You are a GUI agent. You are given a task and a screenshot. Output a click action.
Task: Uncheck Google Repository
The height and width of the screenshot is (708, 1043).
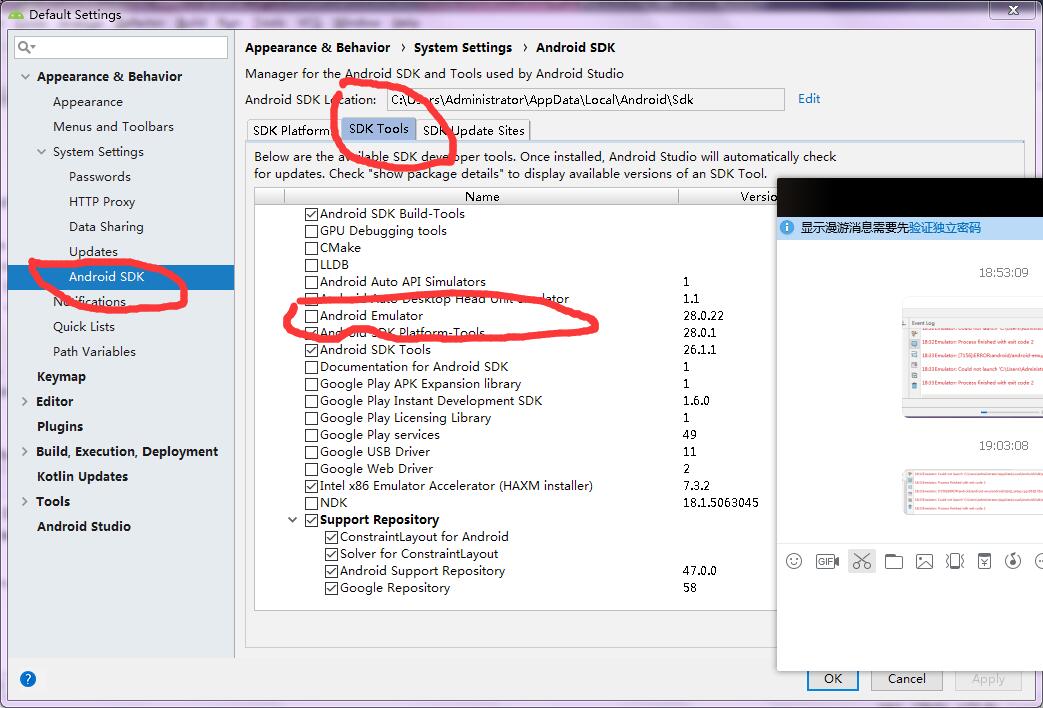click(x=331, y=588)
